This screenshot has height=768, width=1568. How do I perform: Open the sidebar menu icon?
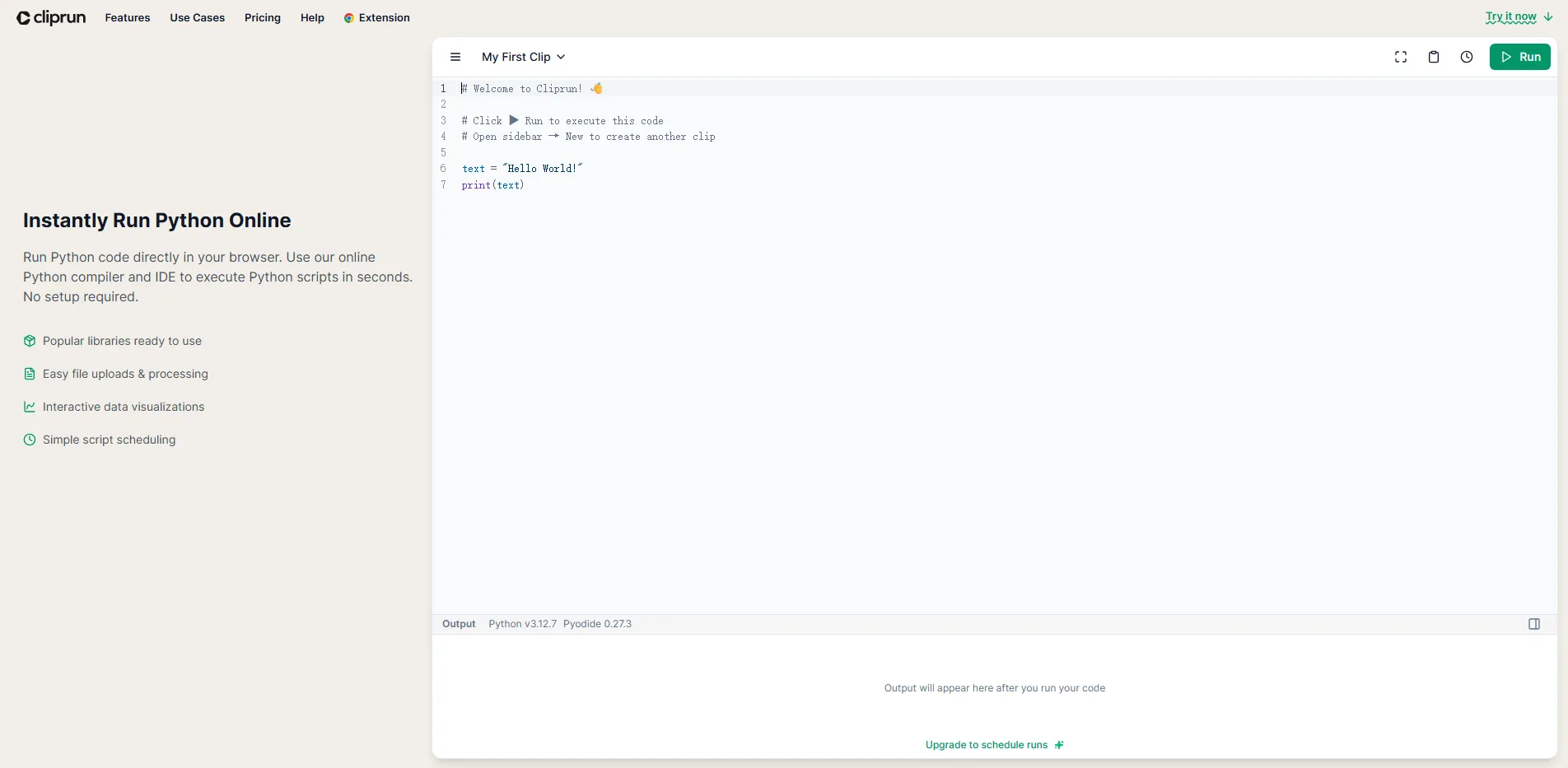455,57
